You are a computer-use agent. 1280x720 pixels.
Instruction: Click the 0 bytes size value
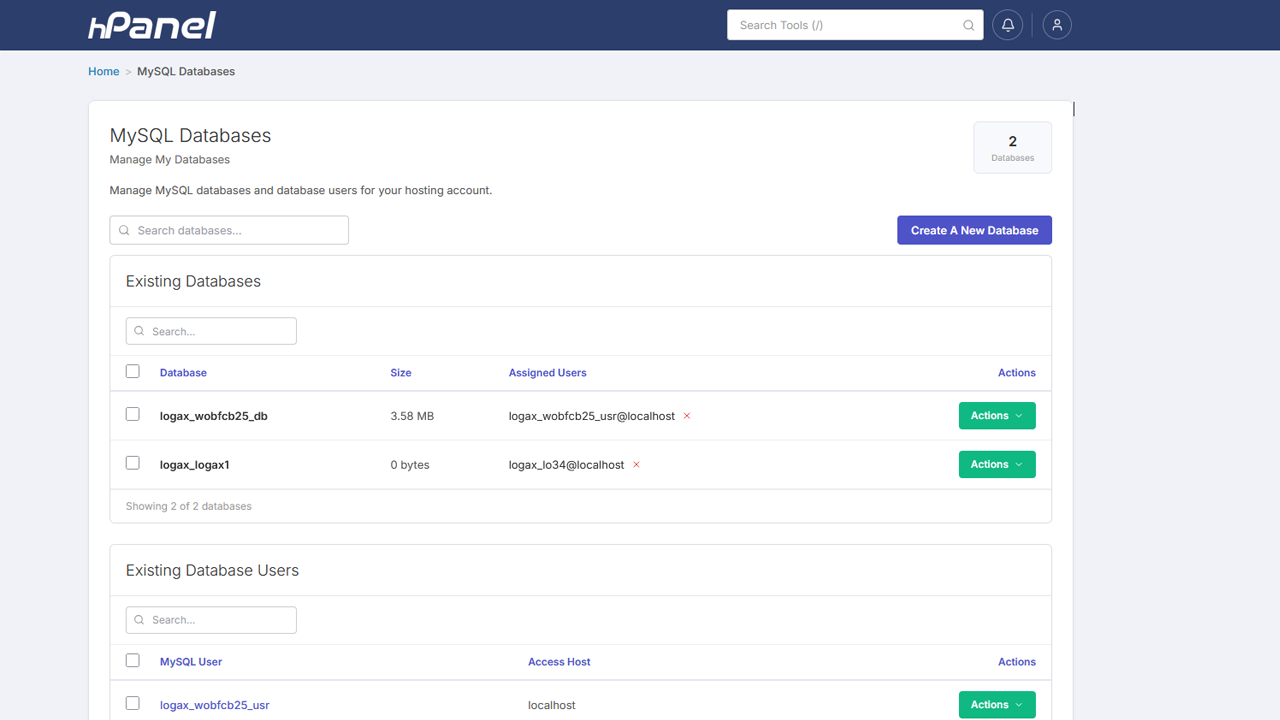[x=410, y=465]
